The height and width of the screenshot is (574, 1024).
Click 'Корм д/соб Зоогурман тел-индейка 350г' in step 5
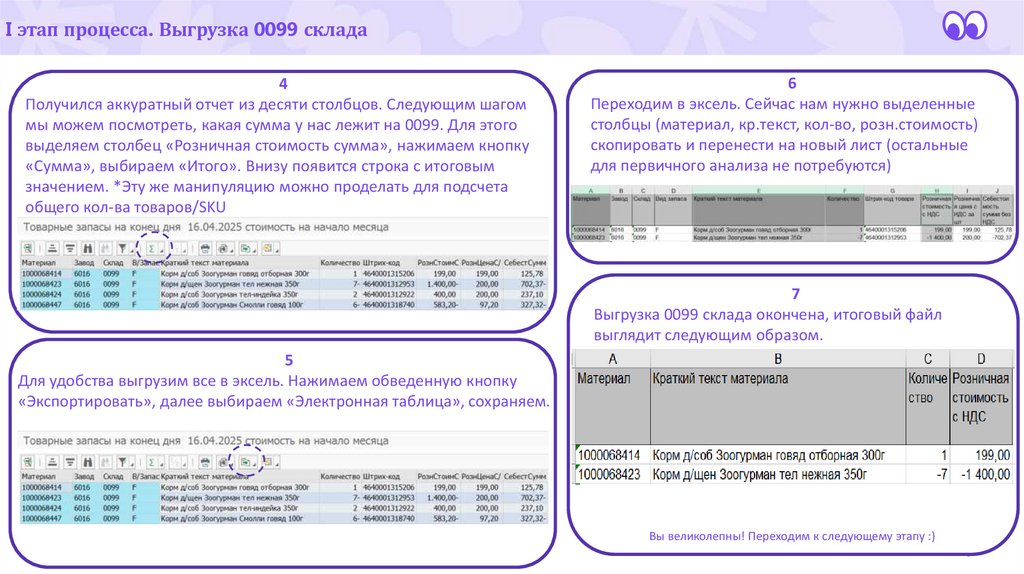pos(229,508)
